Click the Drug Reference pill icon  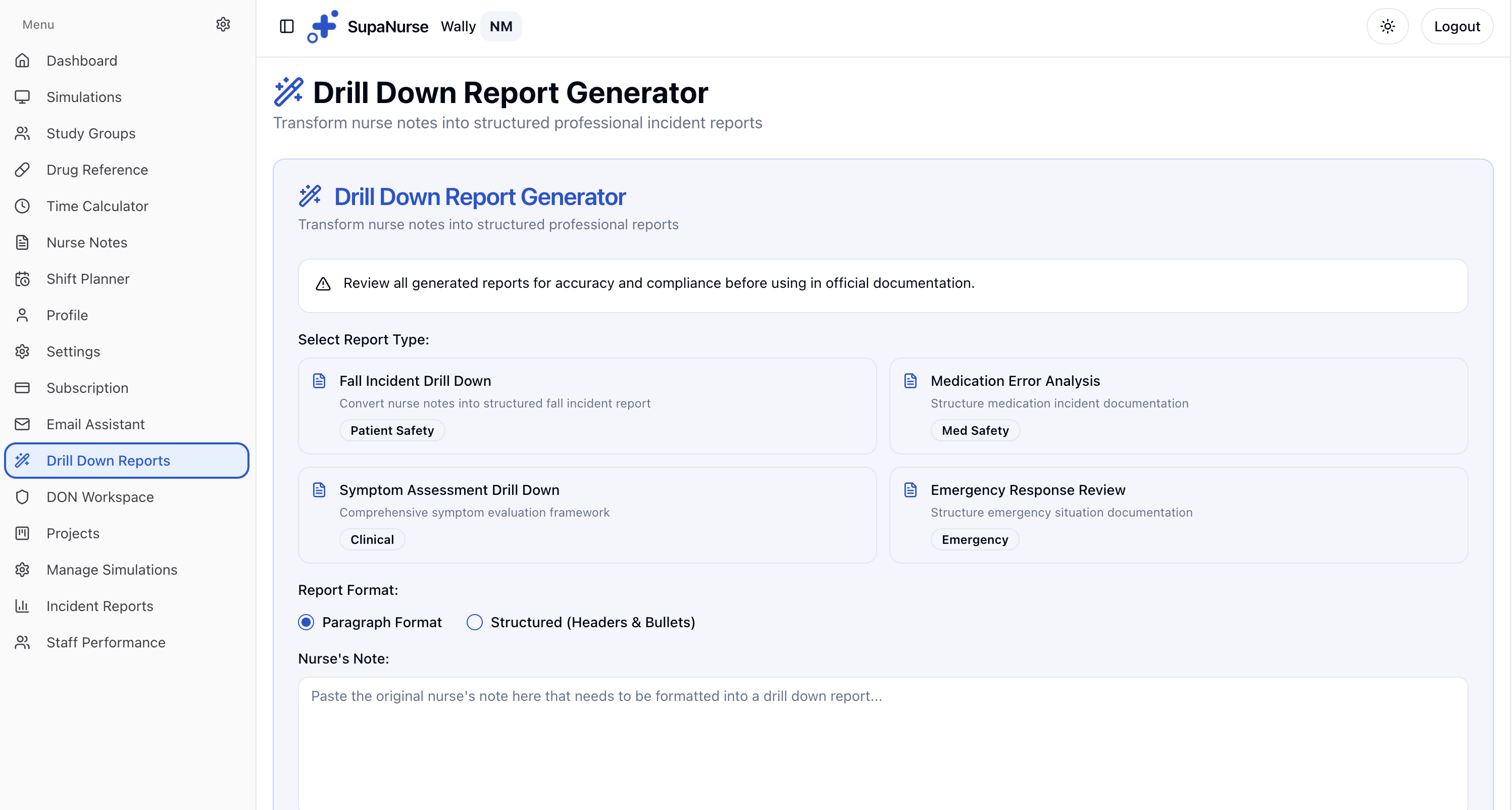click(x=22, y=170)
